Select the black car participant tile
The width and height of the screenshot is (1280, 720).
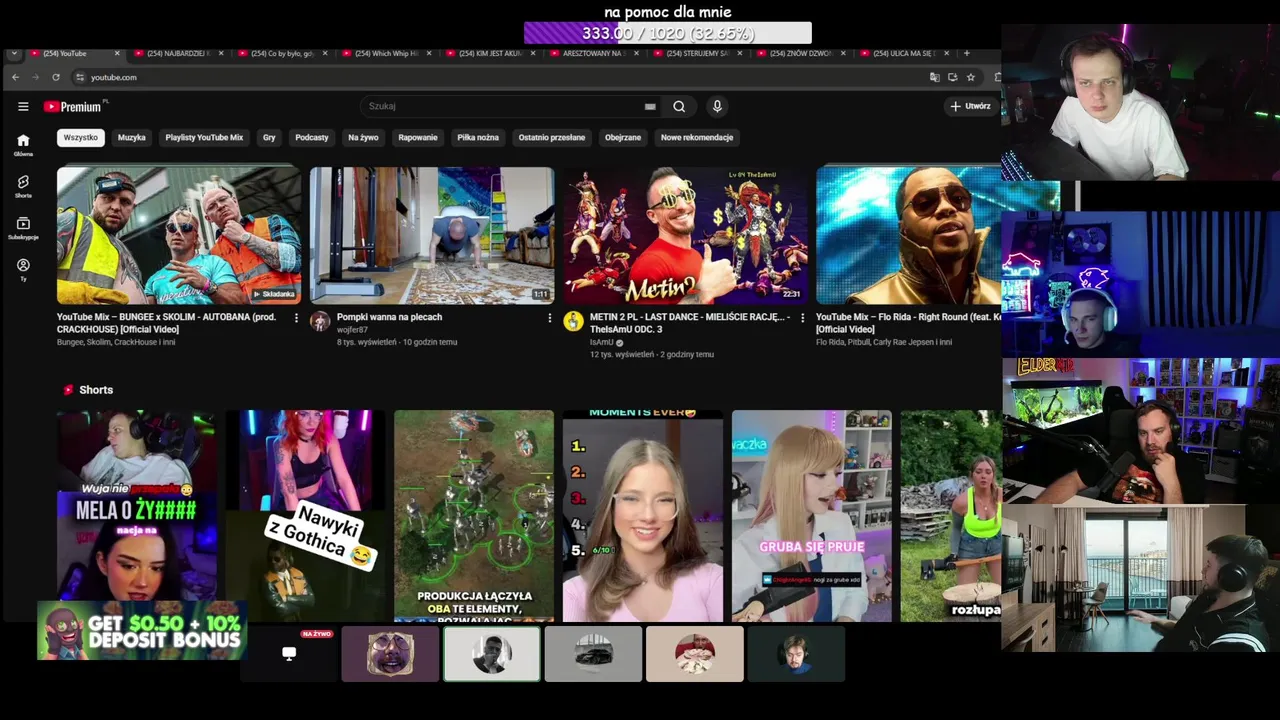coord(593,654)
